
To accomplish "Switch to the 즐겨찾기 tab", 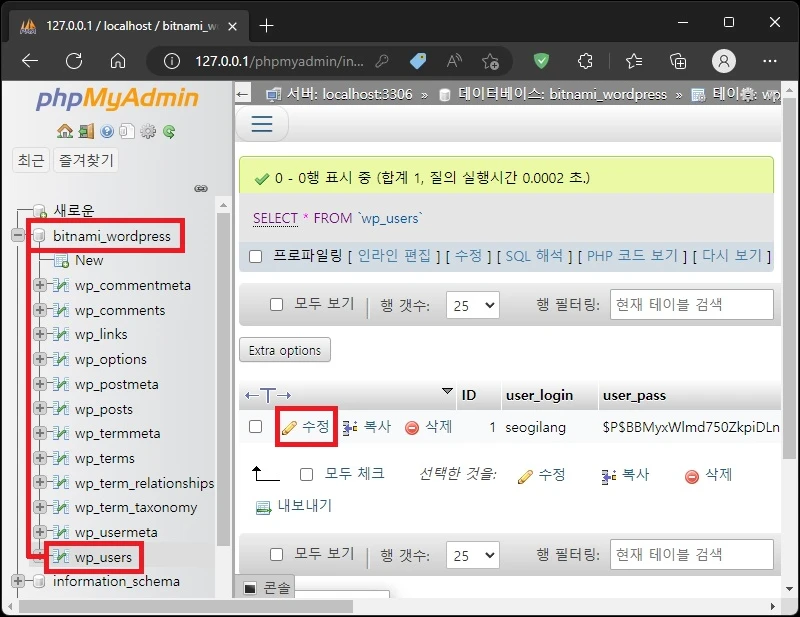I will [x=86, y=160].
